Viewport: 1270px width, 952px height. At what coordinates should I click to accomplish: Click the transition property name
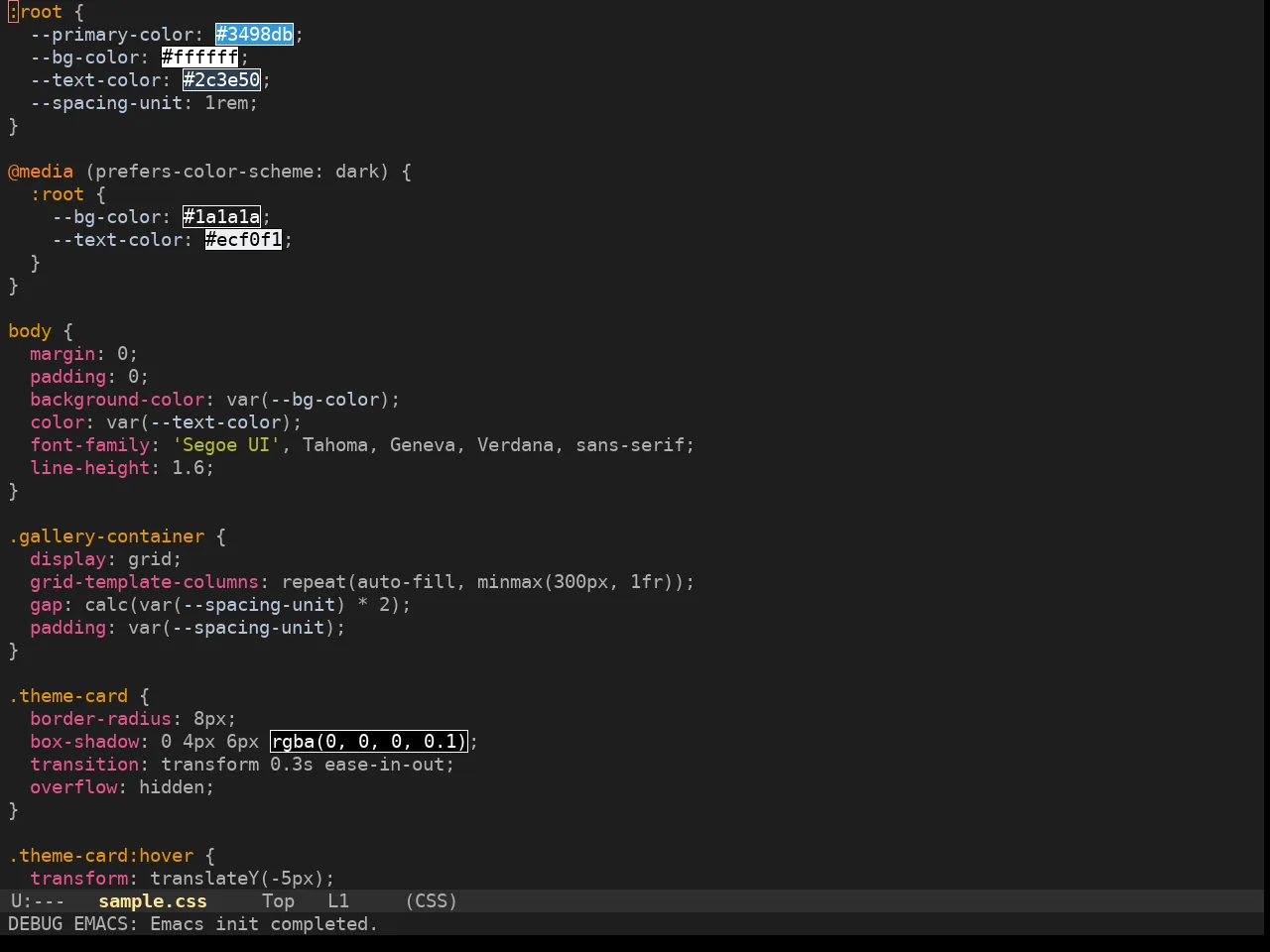click(x=84, y=765)
